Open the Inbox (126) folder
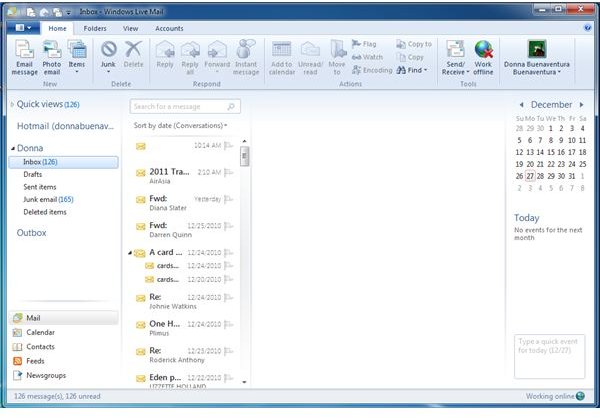600x418 pixels. [x=64, y=162]
